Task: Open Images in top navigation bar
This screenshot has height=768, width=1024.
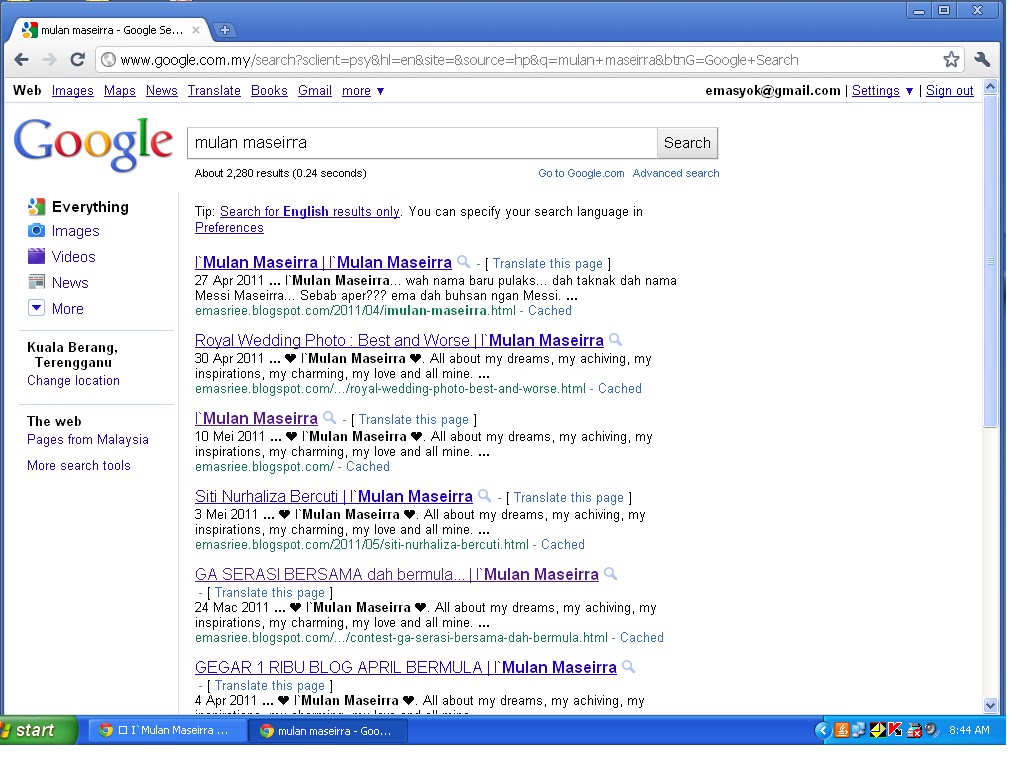Action: point(72,91)
